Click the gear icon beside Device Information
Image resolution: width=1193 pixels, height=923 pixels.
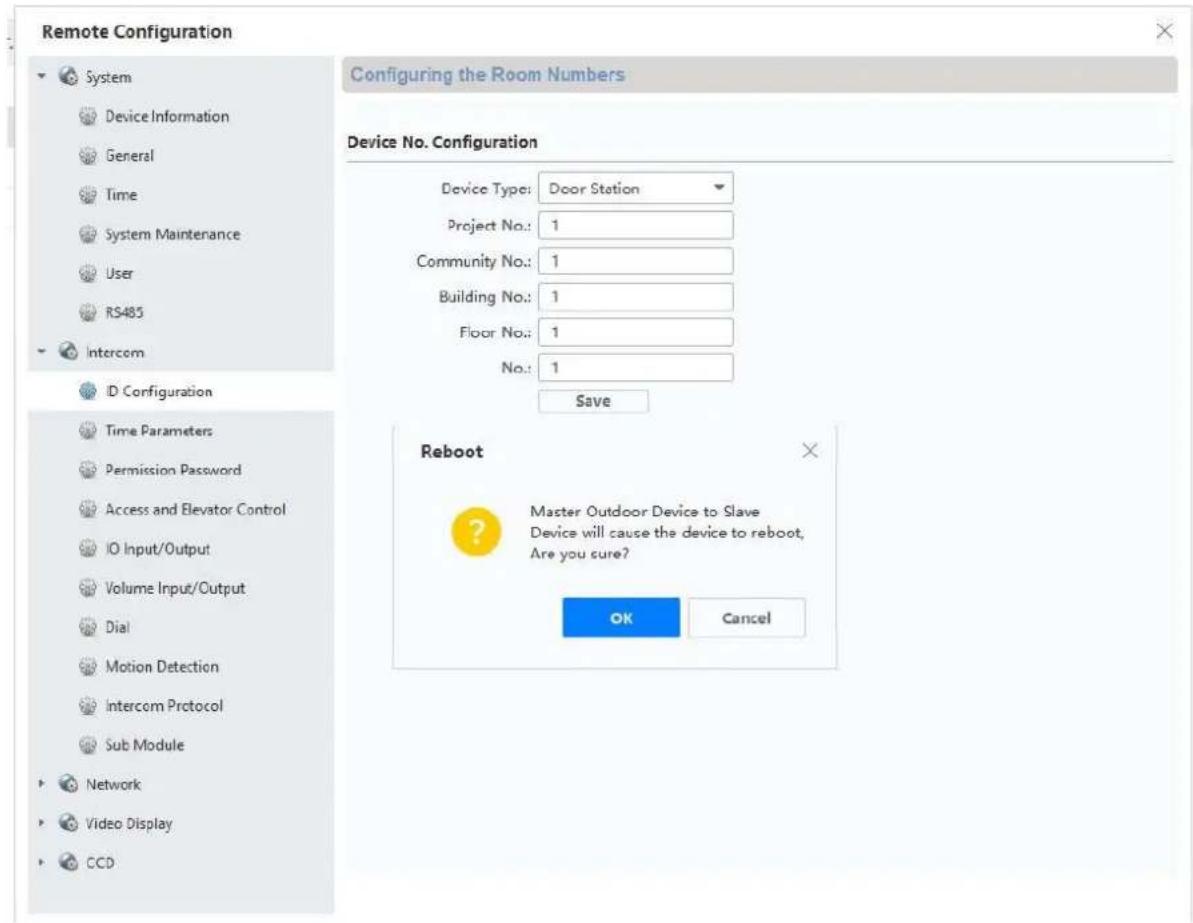pyautogui.click(x=88, y=116)
